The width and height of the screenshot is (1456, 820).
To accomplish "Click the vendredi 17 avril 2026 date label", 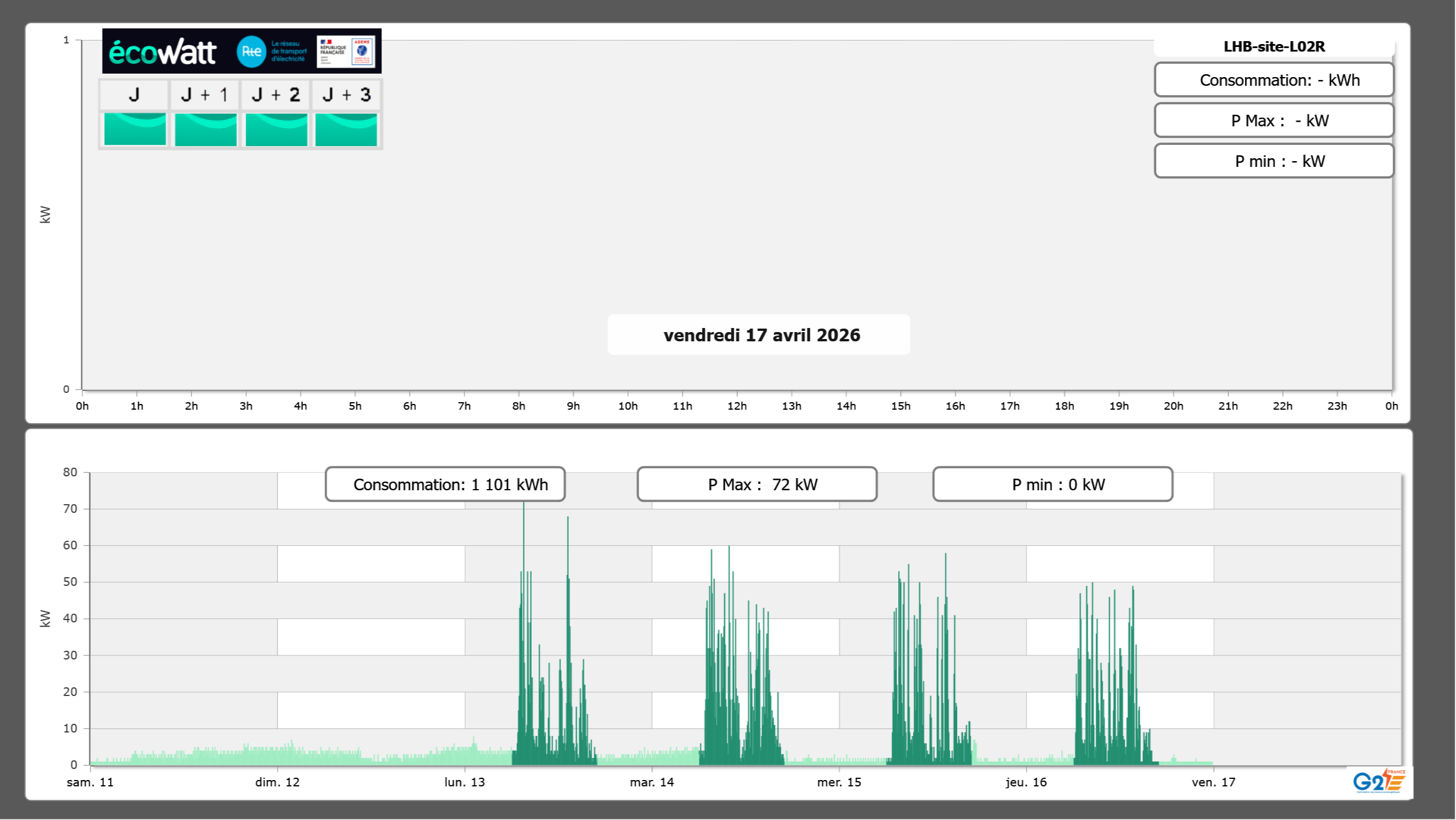I will [761, 335].
